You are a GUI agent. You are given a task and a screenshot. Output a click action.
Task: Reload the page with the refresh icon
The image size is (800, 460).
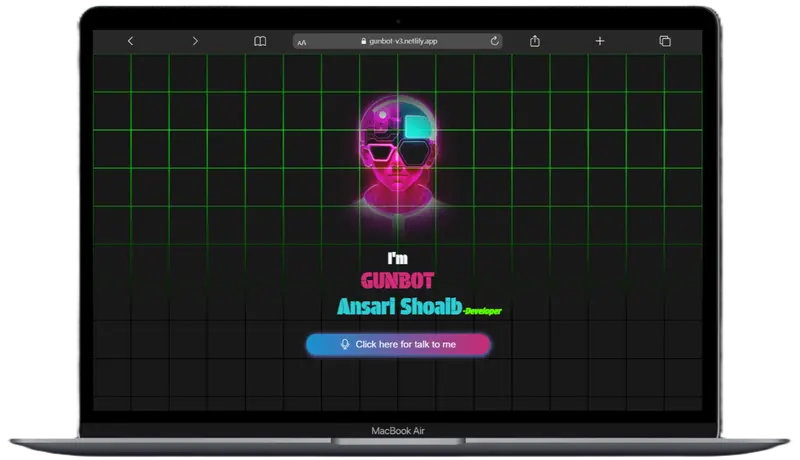tap(494, 41)
